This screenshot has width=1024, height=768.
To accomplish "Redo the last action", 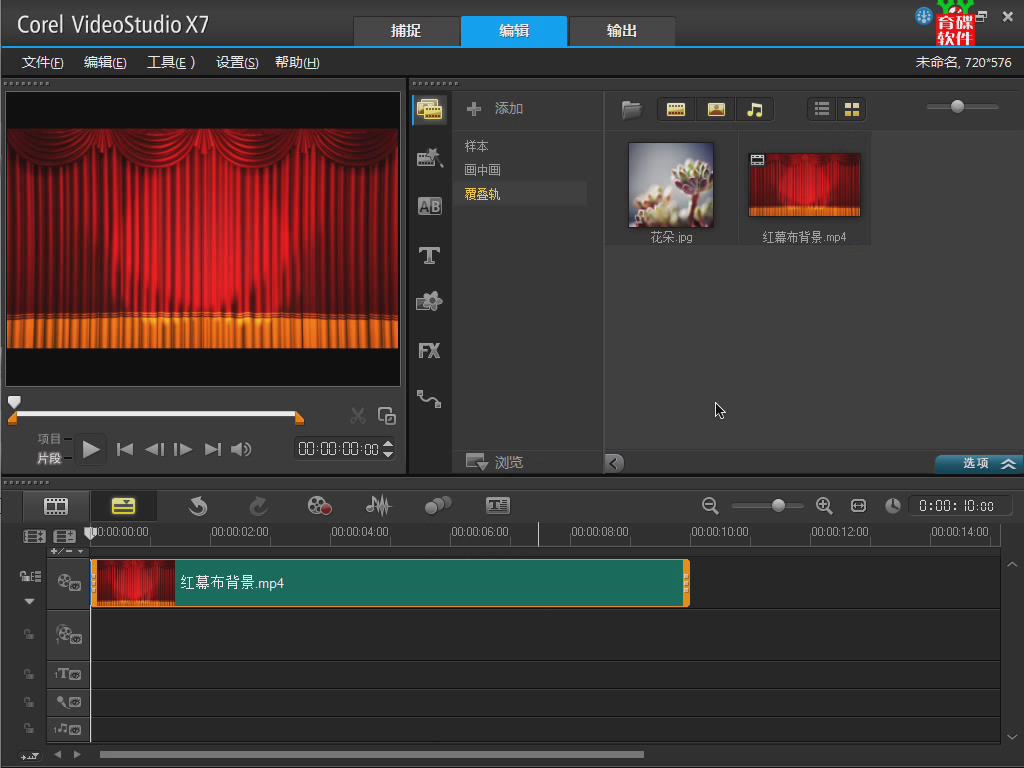I will (259, 506).
